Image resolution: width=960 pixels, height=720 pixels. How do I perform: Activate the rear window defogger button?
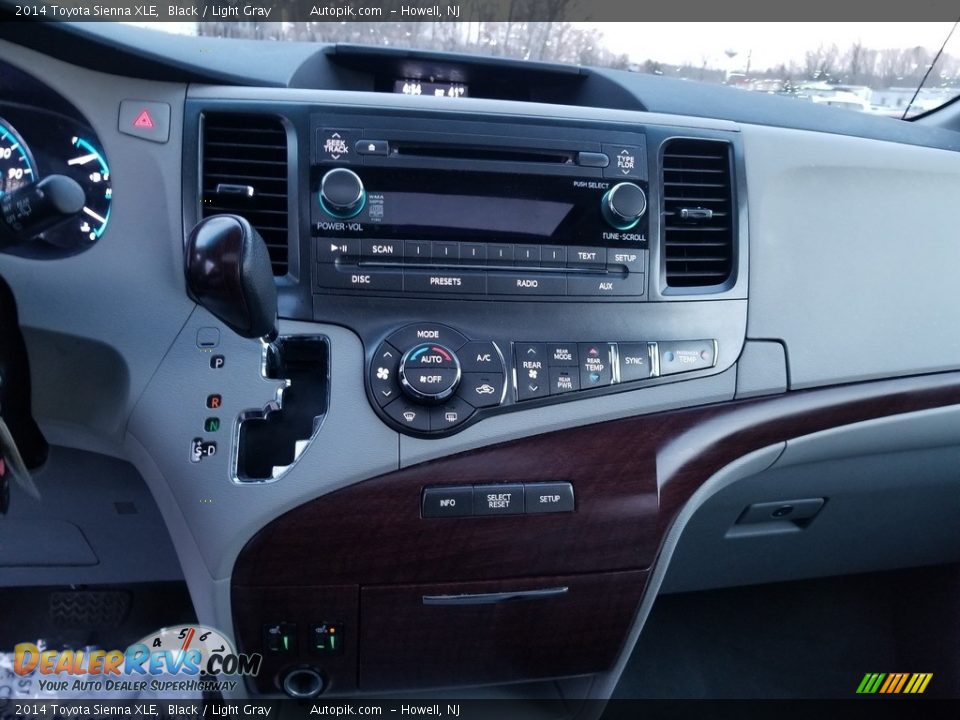[450, 417]
